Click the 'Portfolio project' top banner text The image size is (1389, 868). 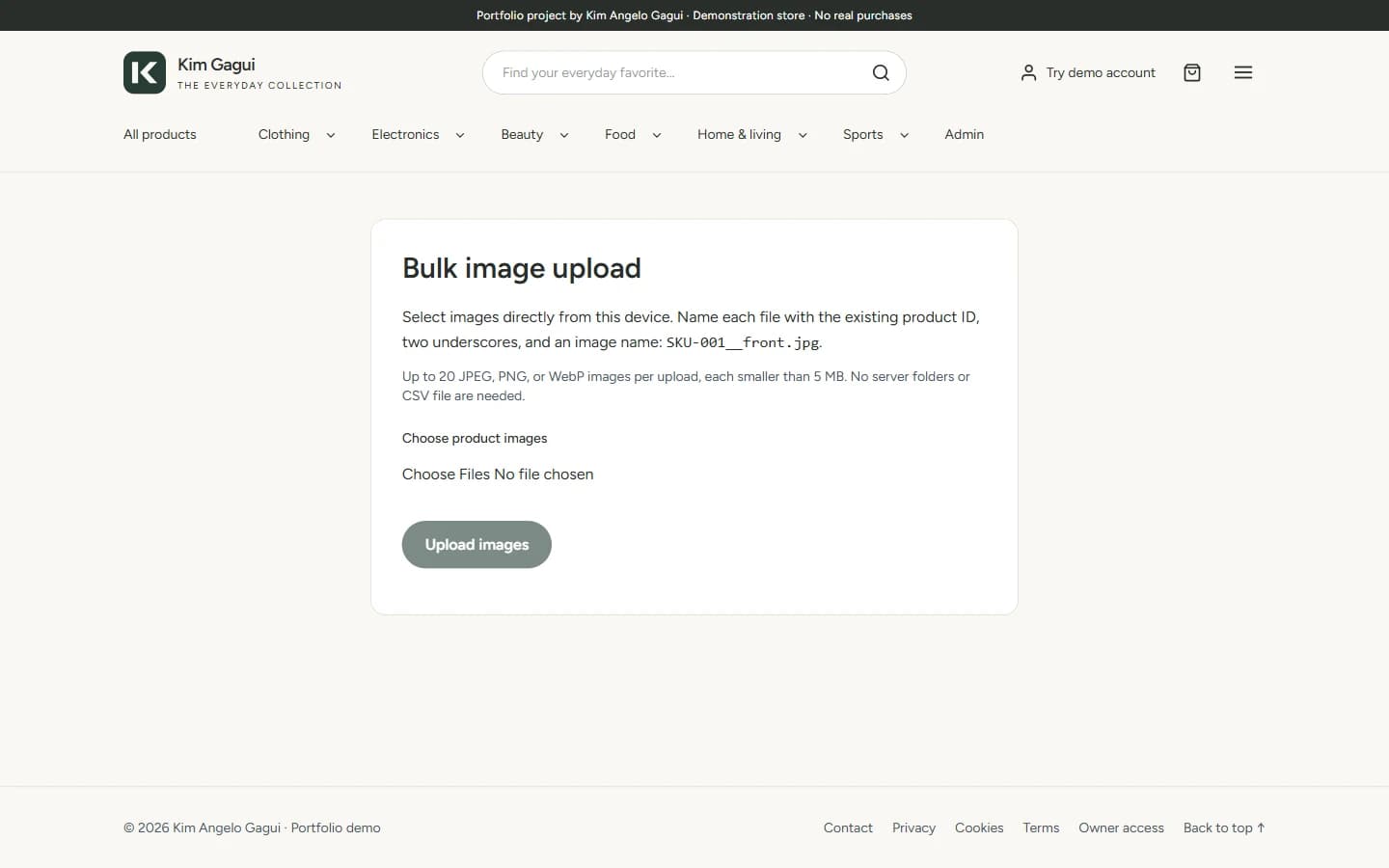point(694,15)
